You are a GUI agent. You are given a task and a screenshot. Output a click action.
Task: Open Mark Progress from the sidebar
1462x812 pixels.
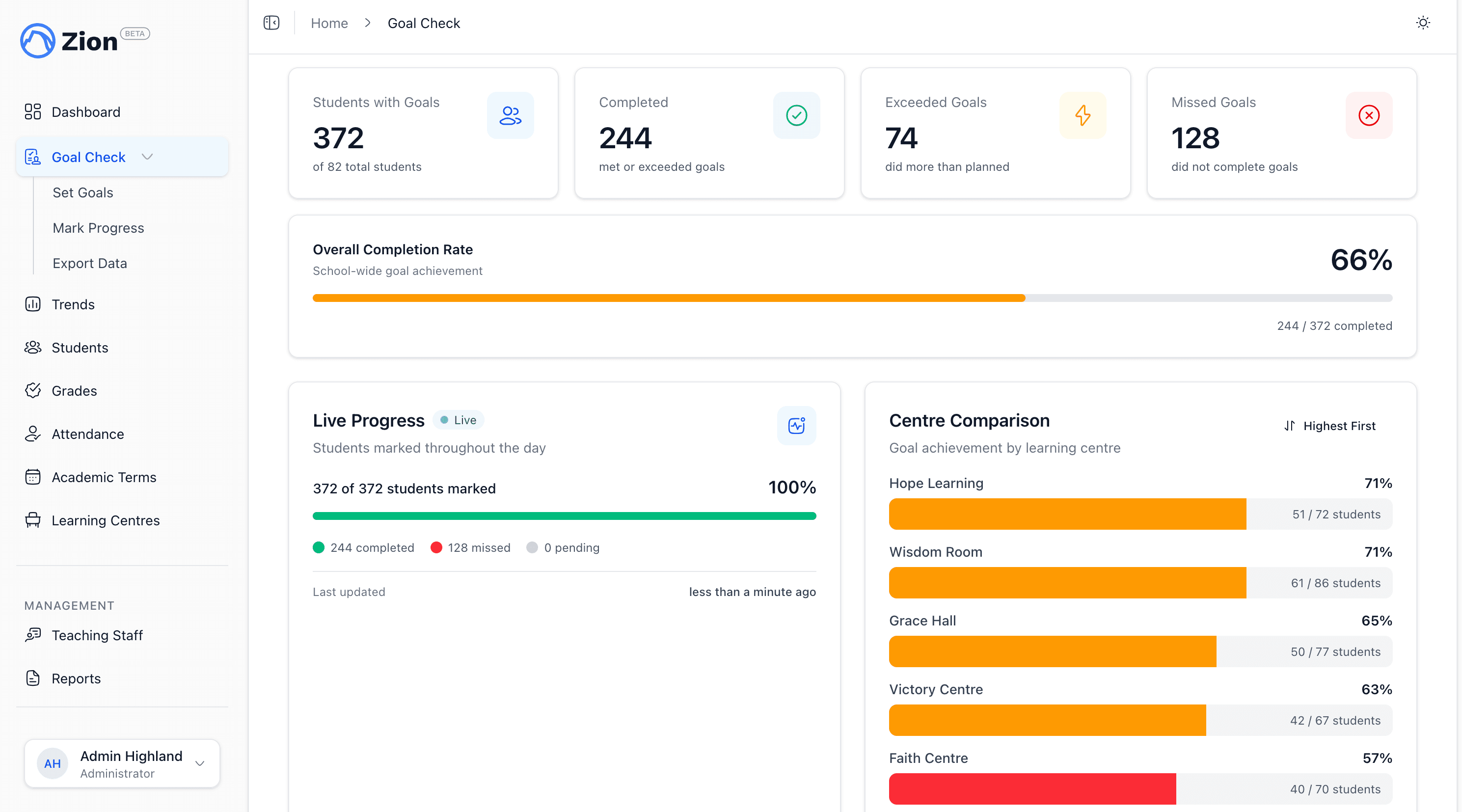tap(98, 227)
